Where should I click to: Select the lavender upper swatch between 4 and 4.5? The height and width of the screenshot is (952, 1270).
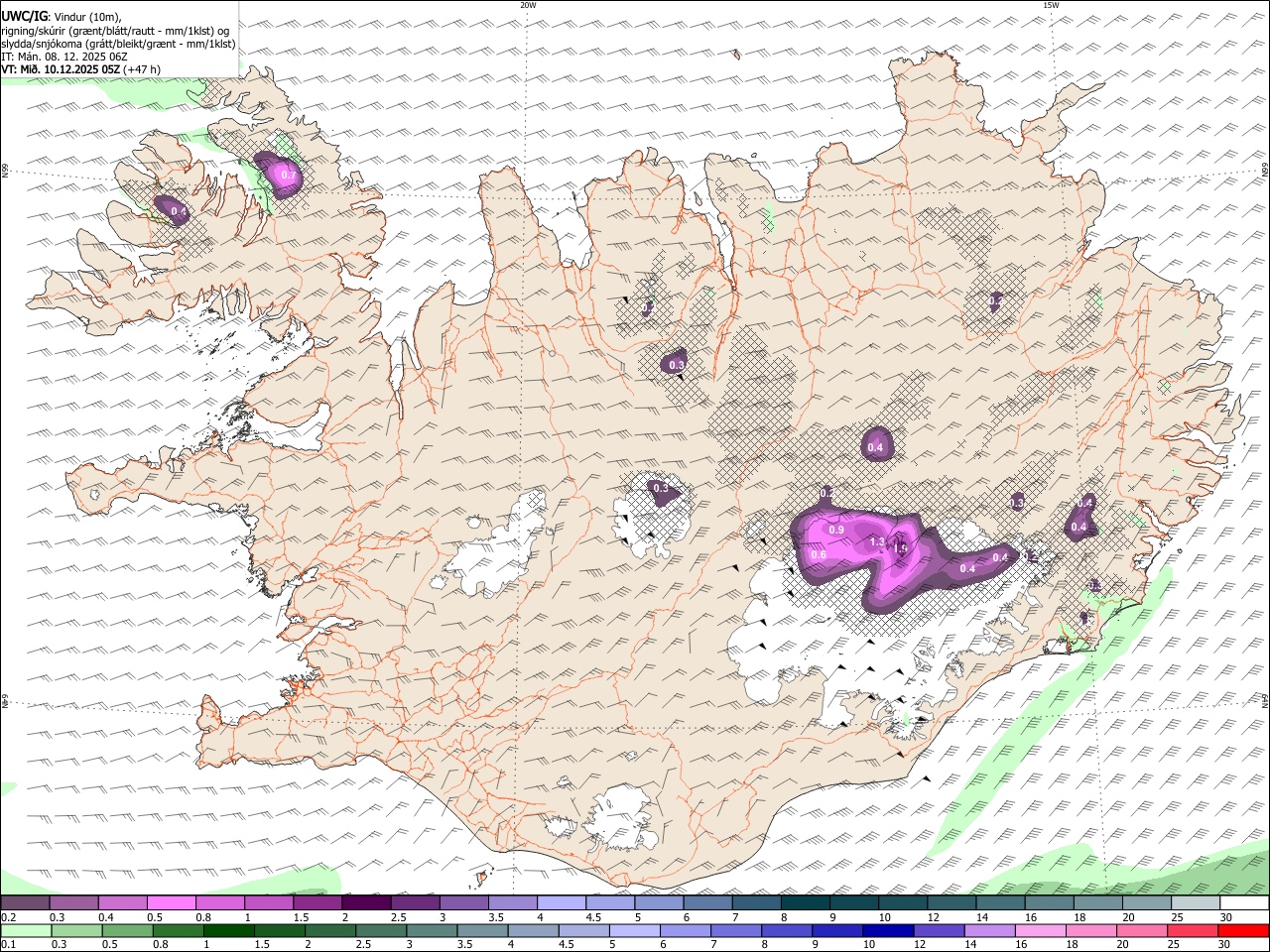562,903
